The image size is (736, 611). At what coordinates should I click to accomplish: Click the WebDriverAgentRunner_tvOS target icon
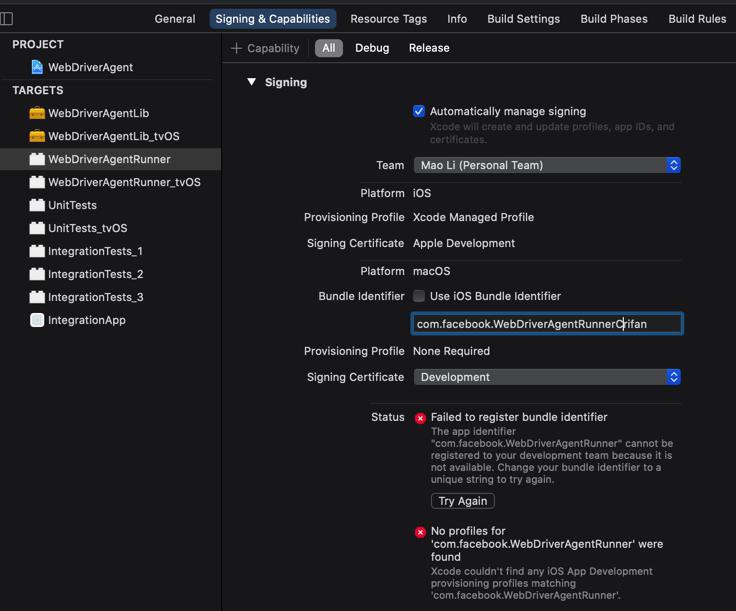[x=37, y=182]
